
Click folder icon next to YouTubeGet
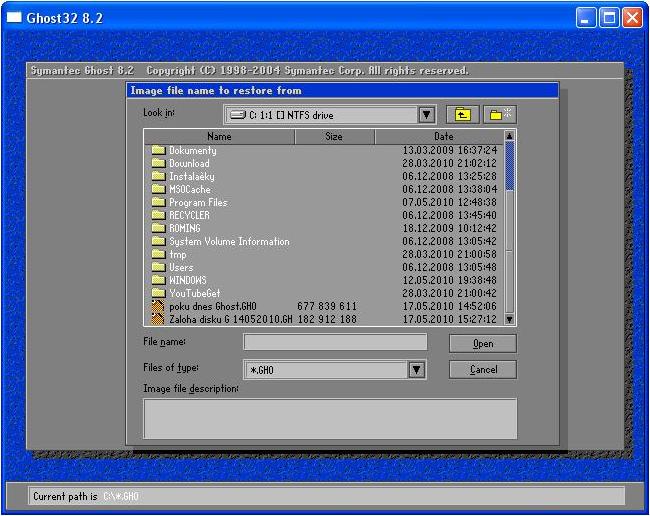(x=158, y=293)
